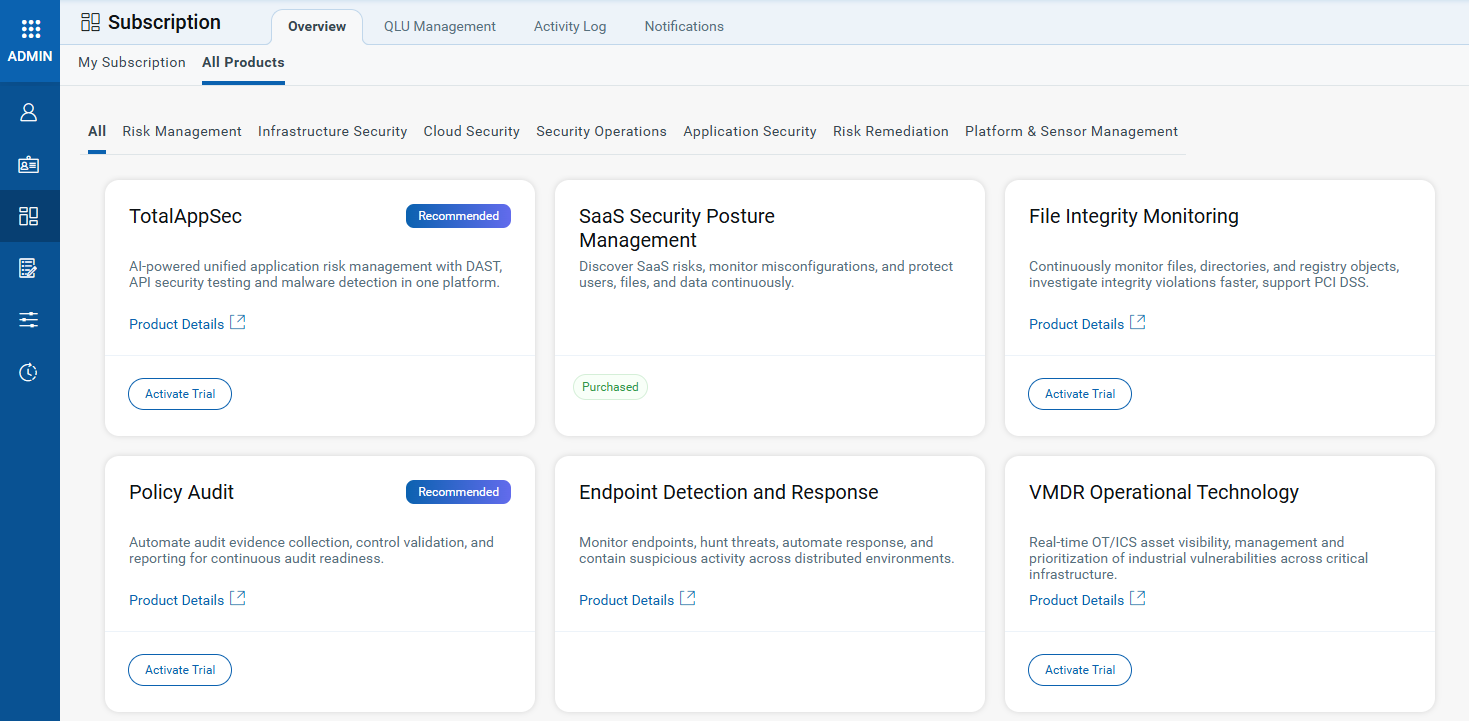
Task: Open Product Details for VMDR Operational Technology
Action: pyautogui.click(x=1076, y=600)
